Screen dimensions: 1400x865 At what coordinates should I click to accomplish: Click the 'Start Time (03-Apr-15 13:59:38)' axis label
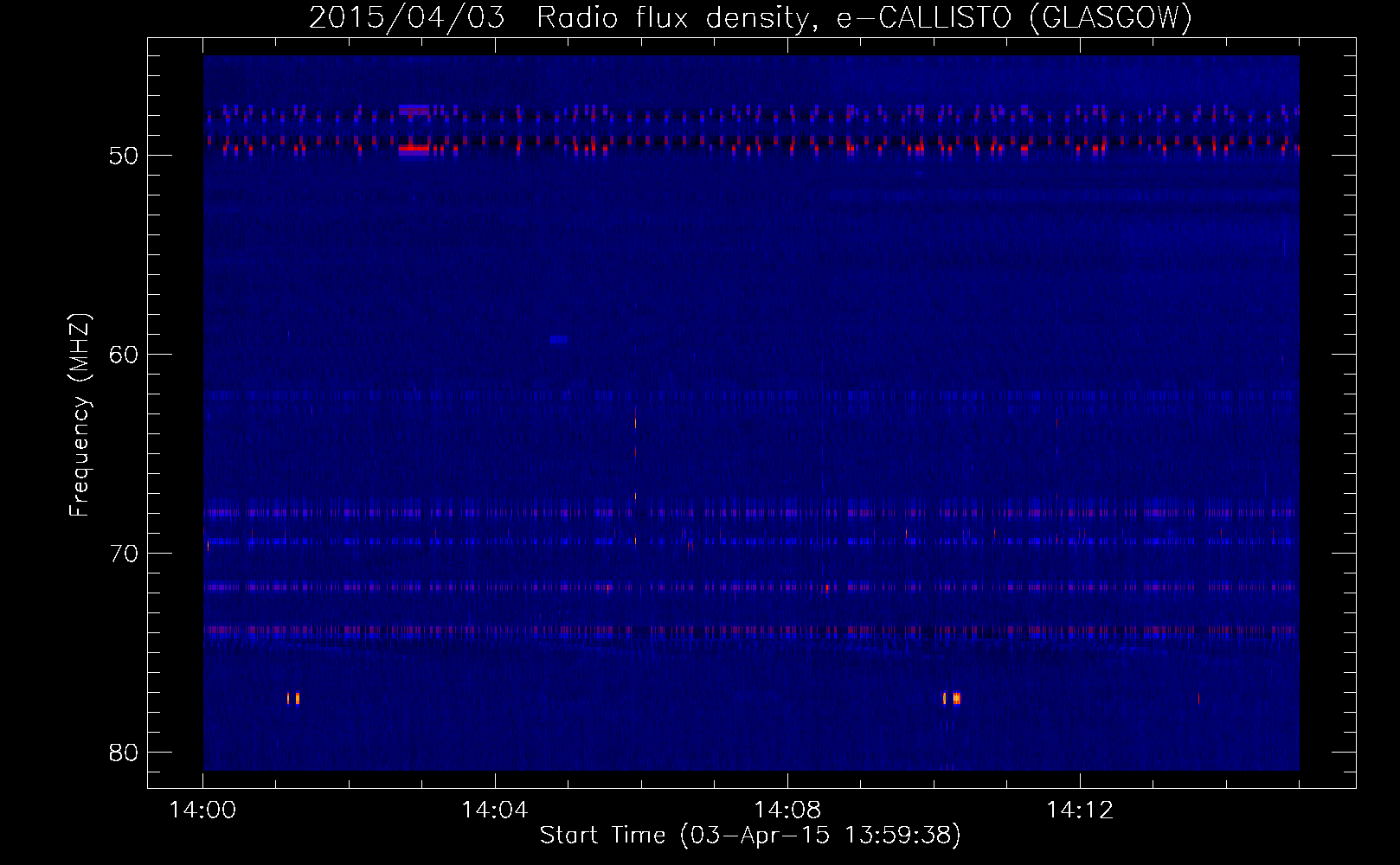coord(750,835)
